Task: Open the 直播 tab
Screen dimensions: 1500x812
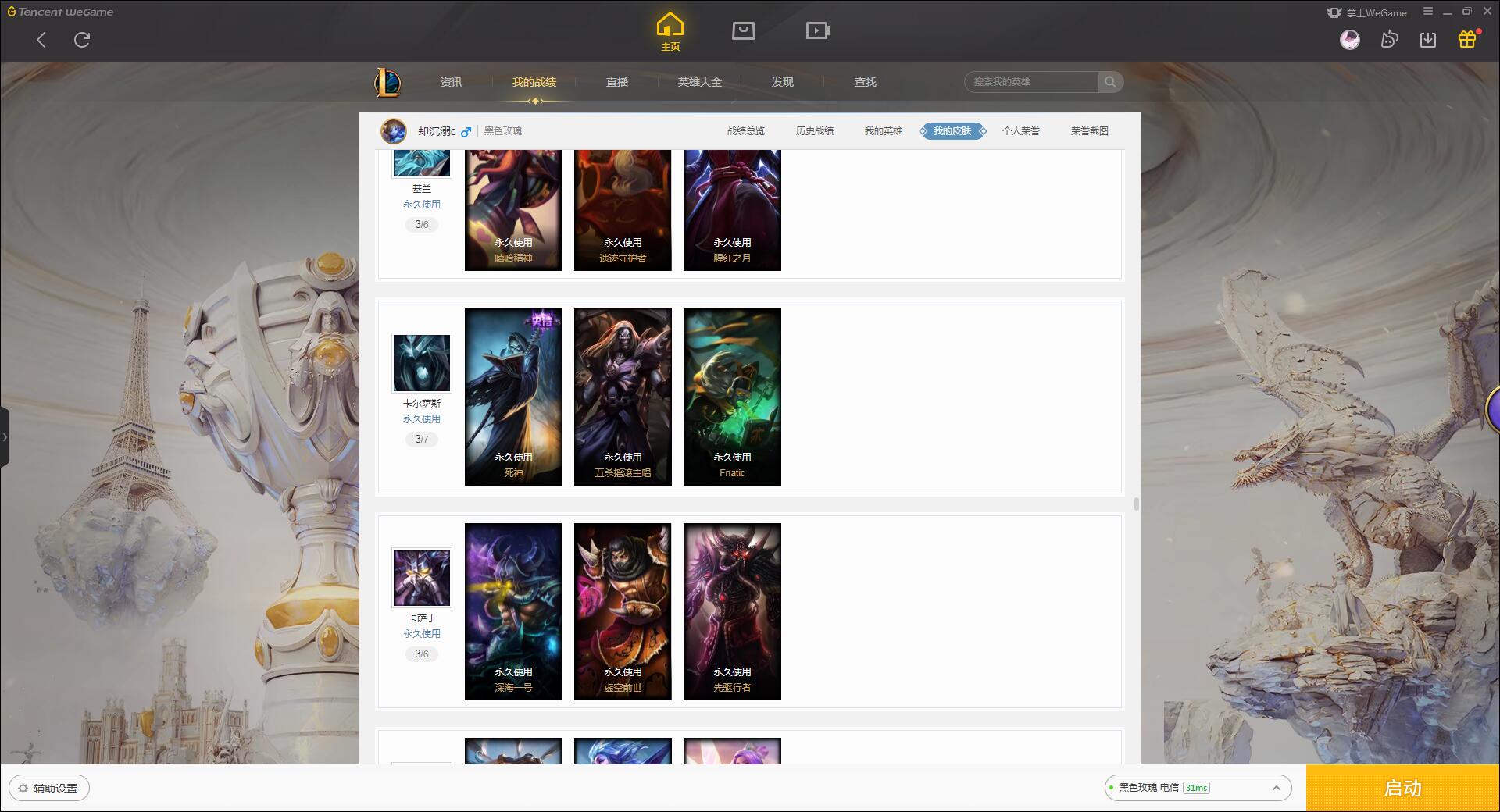Action: (617, 82)
